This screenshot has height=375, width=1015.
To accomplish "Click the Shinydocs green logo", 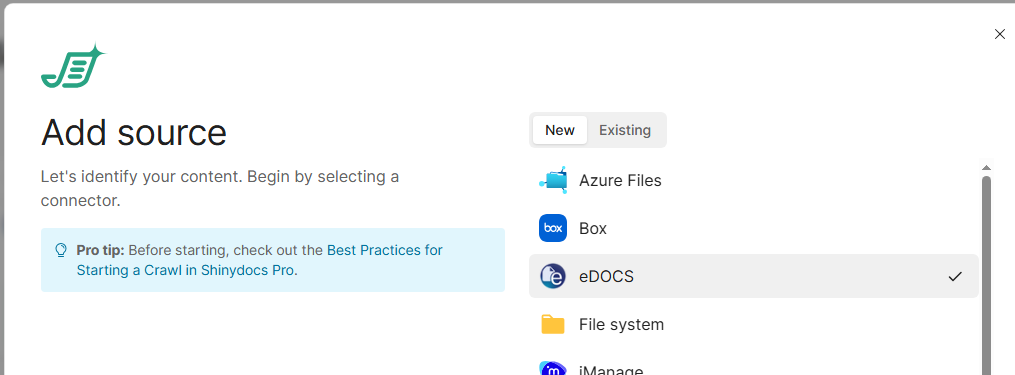I will coord(73,66).
